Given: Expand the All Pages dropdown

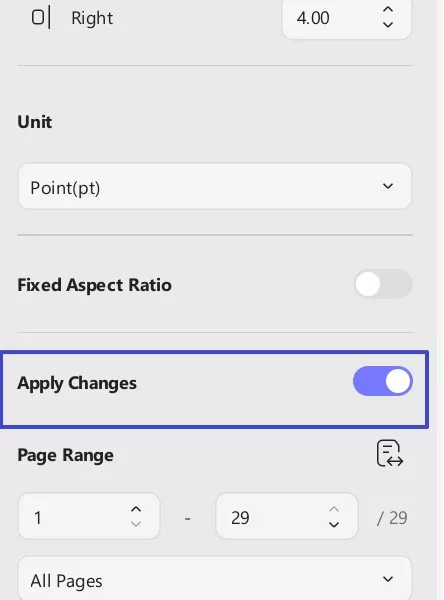Looking at the screenshot, I should [x=215, y=579].
